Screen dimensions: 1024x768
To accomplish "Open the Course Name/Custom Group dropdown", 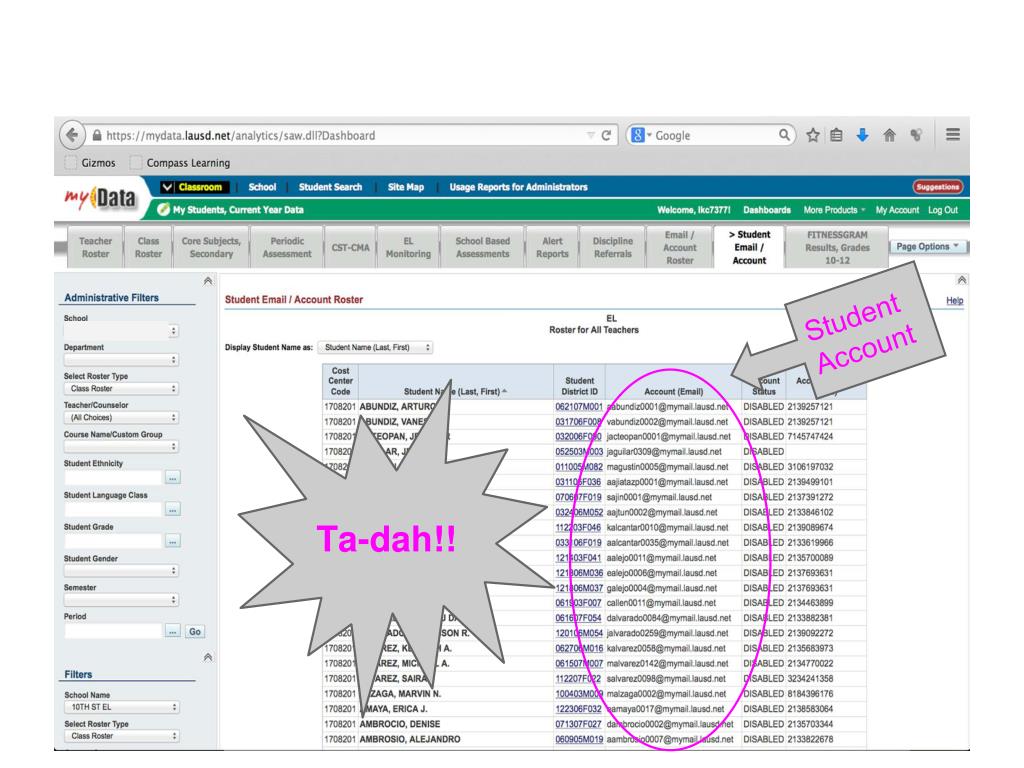I will tap(121, 447).
